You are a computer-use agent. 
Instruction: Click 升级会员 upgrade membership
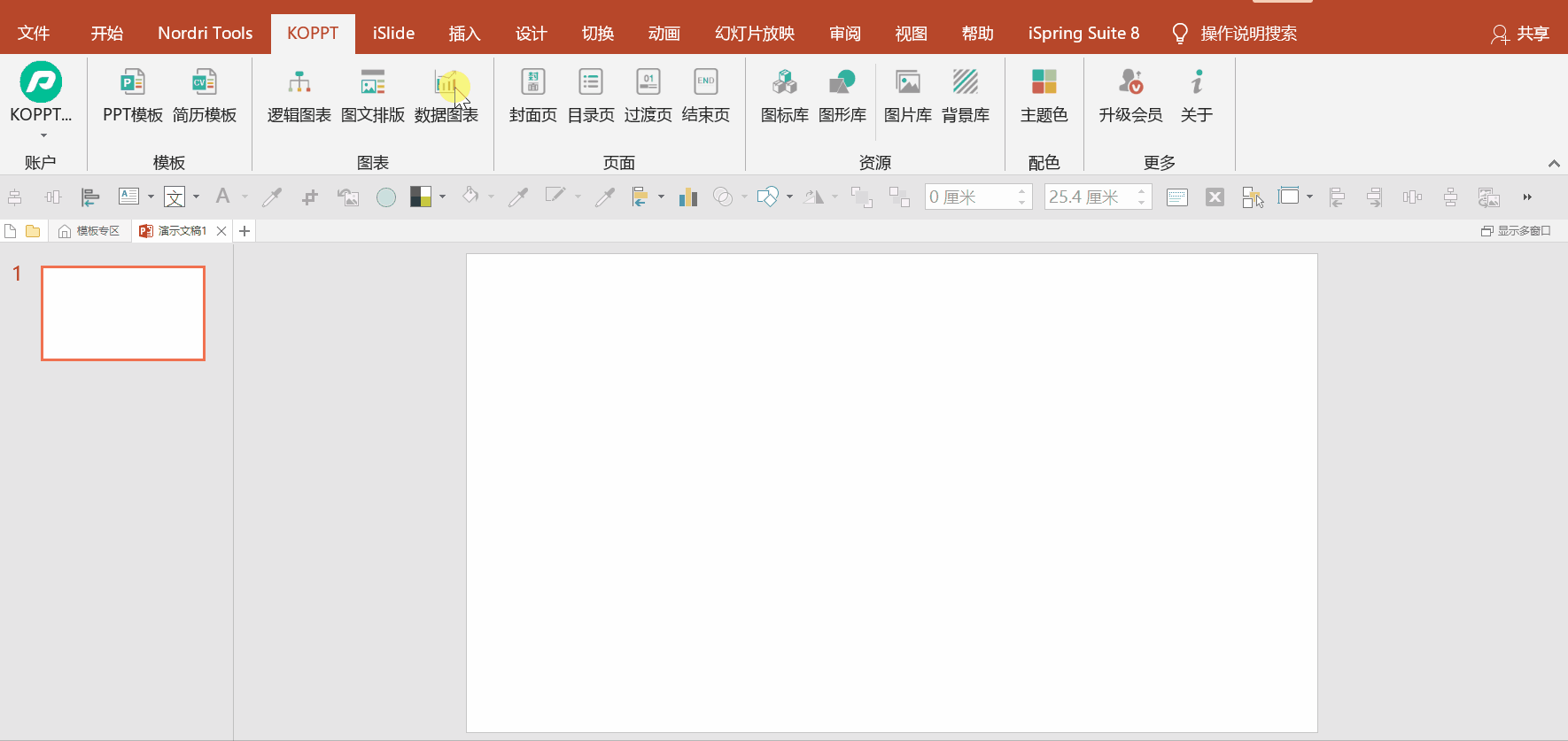(1130, 96)
